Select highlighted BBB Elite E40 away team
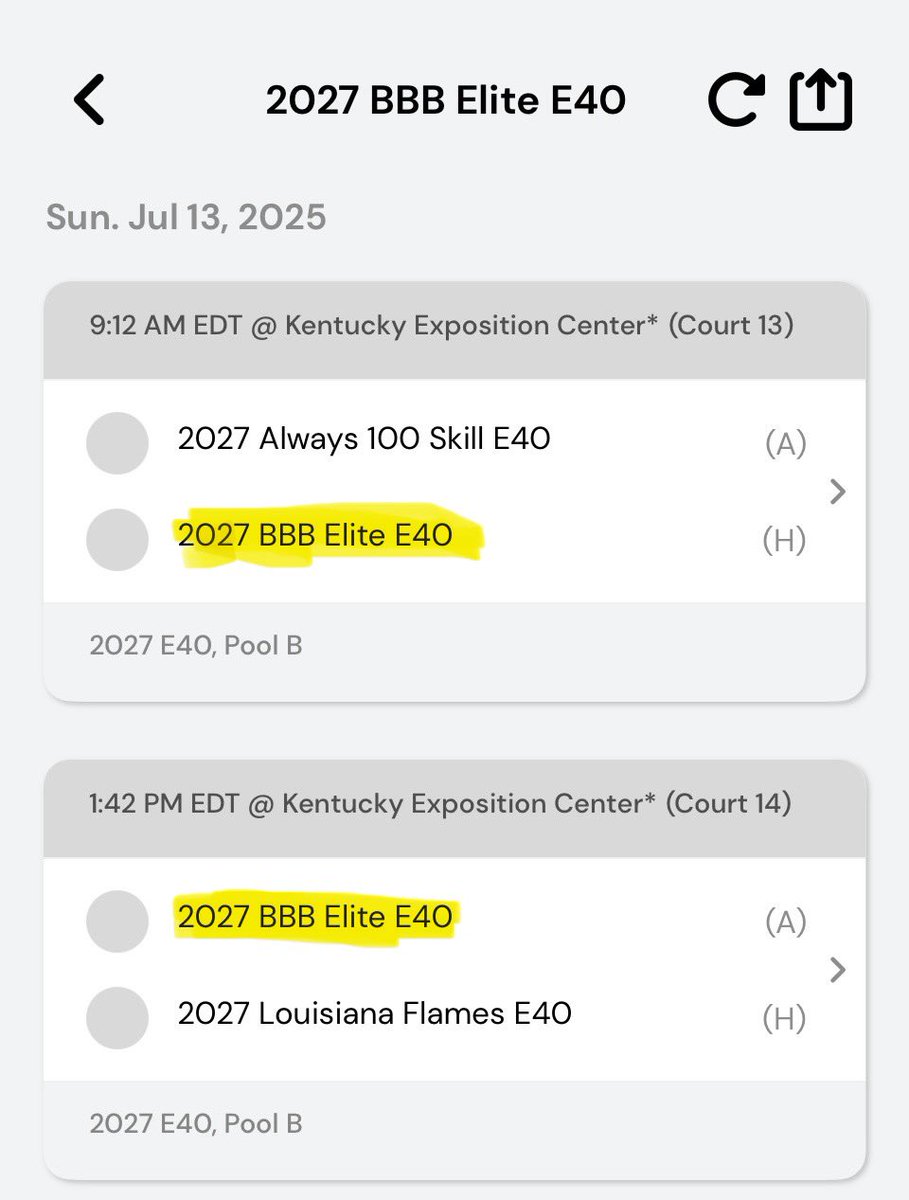This screenshot has width=909, height=1200. click(x=315, y=917)
